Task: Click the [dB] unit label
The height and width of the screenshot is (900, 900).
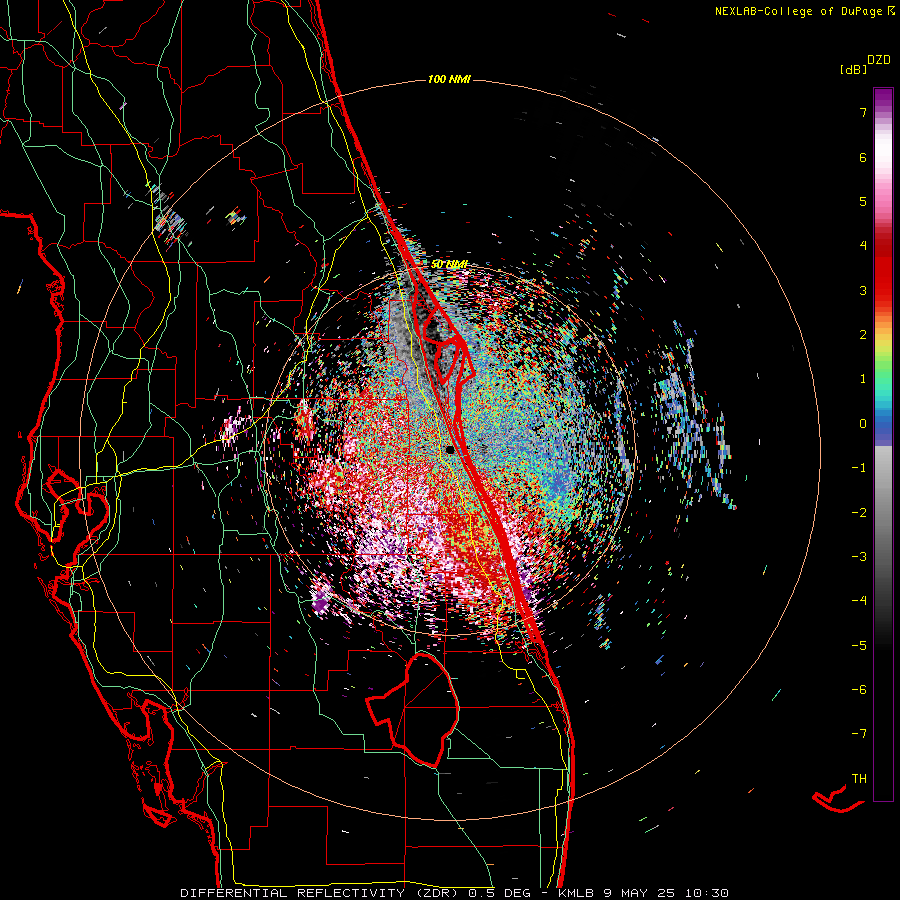Action: point(853,70)
